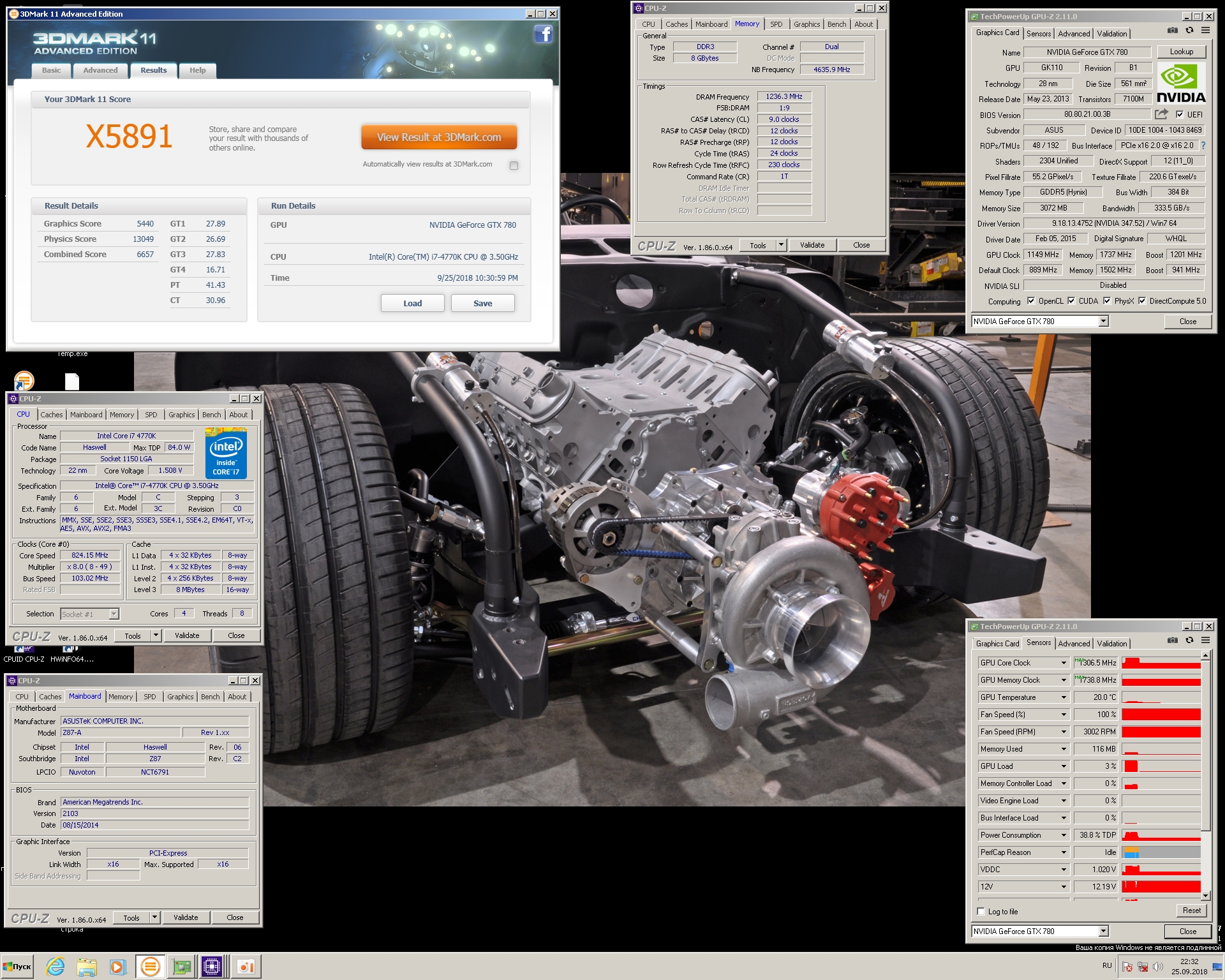Screen dimensions: 1225x980
Task: Expand the Fan Speed (%) sensor dropdown
Action: click(x=1064, y=715)
